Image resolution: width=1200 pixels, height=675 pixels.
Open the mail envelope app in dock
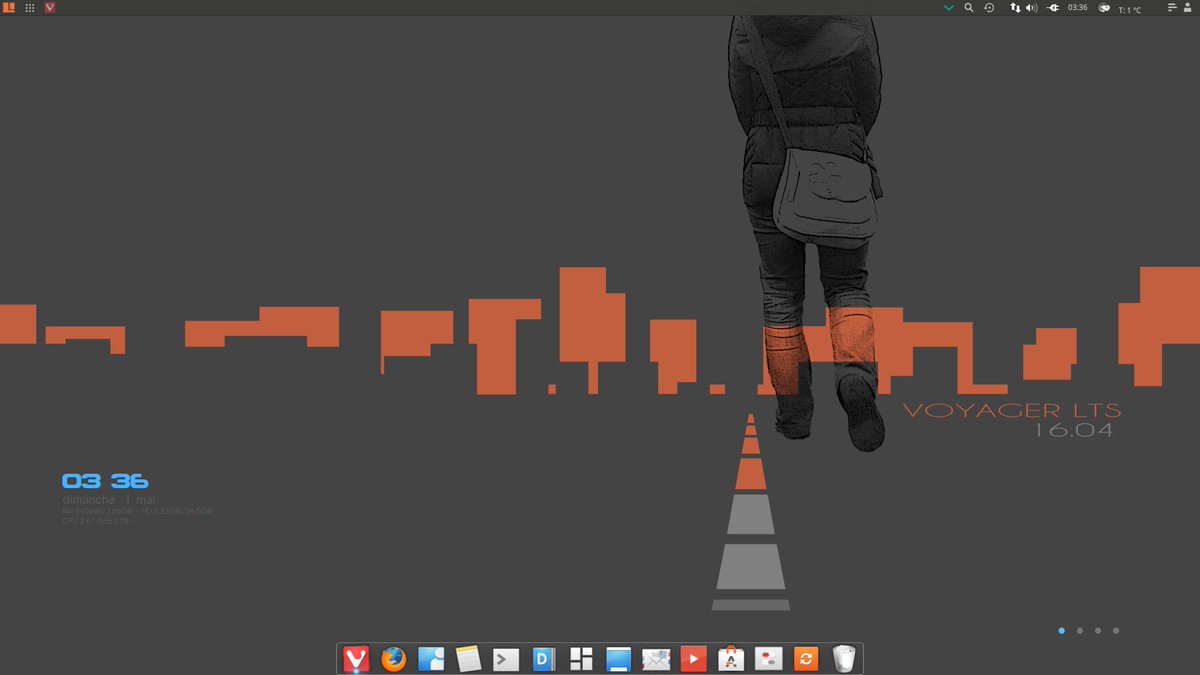point(656,658)
